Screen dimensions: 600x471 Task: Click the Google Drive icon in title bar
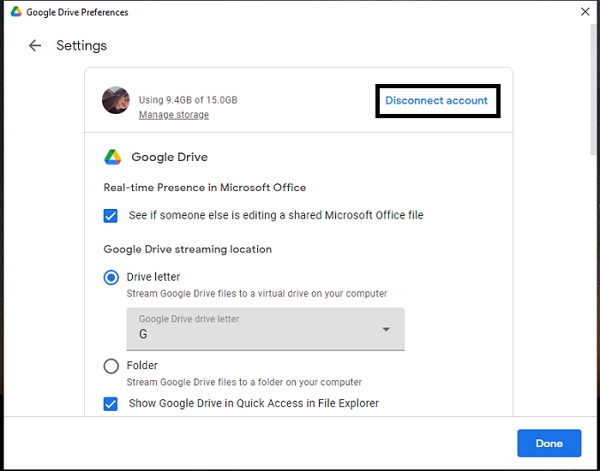pos(12,12)
